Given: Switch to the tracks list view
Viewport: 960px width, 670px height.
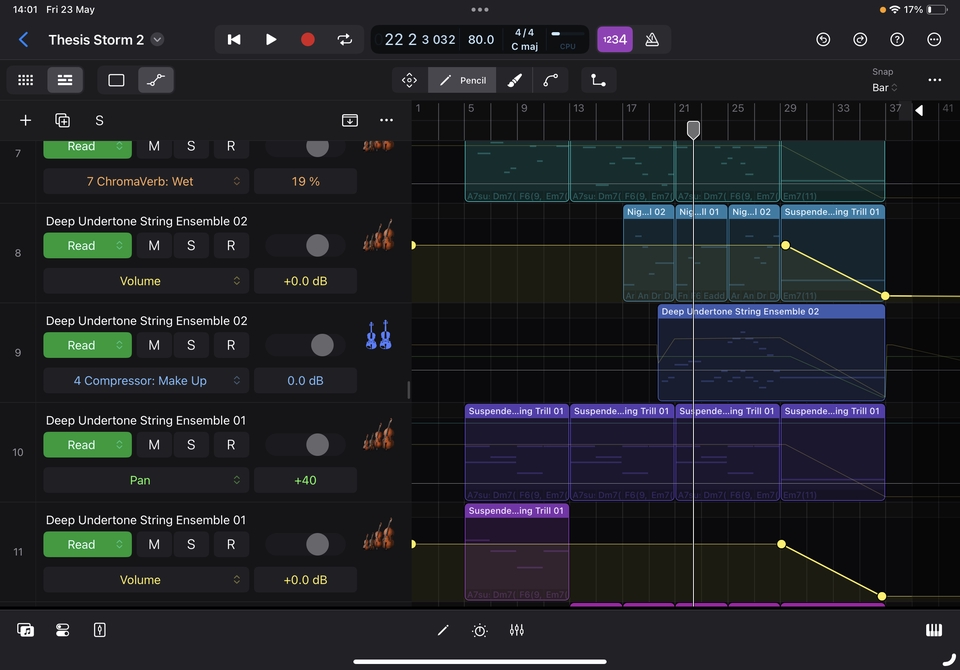Looking at the screenshot, I should [65, 80].
